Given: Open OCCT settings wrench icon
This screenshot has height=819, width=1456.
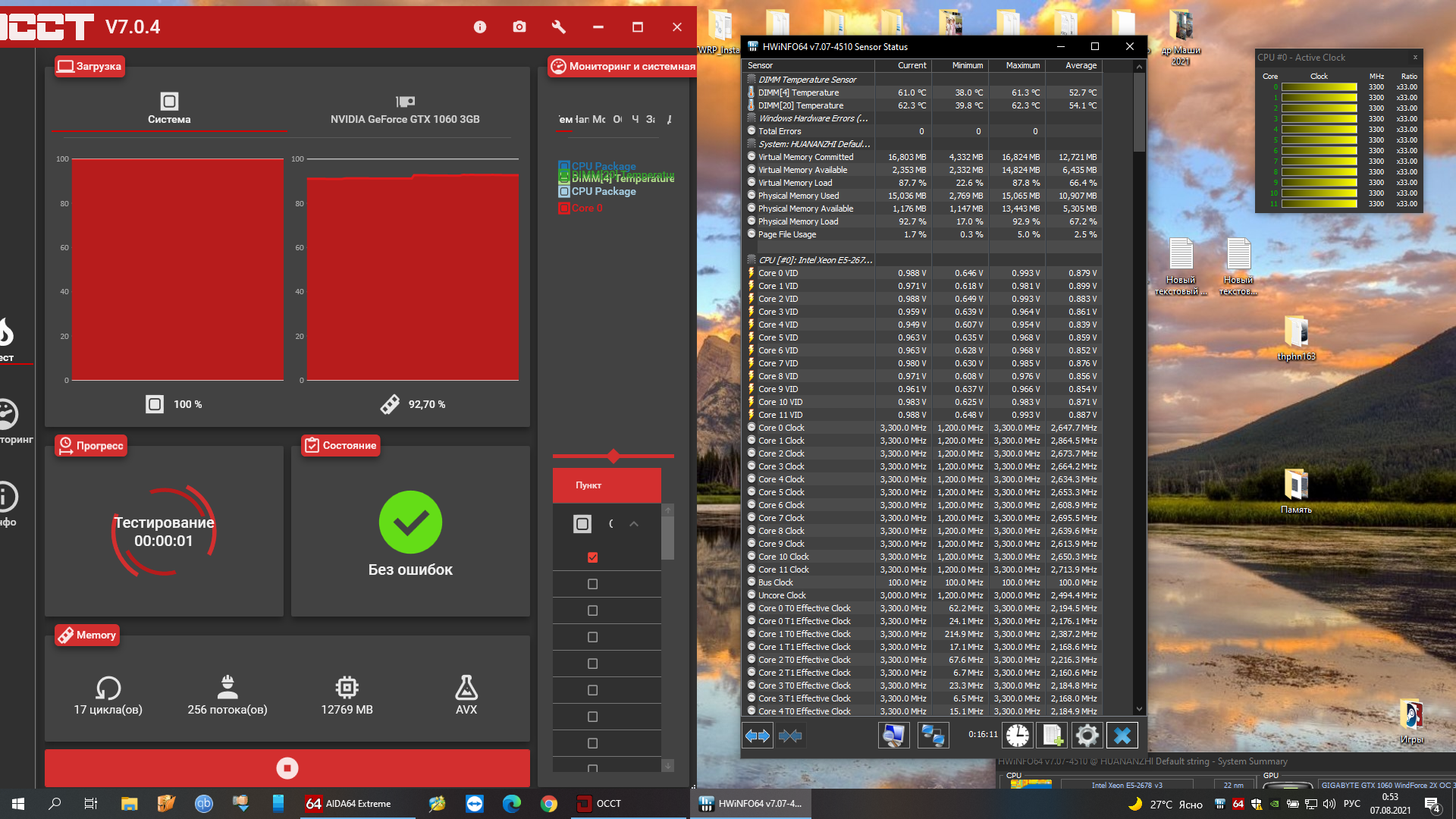Looking at the screenshot, I should click(559, 27).
